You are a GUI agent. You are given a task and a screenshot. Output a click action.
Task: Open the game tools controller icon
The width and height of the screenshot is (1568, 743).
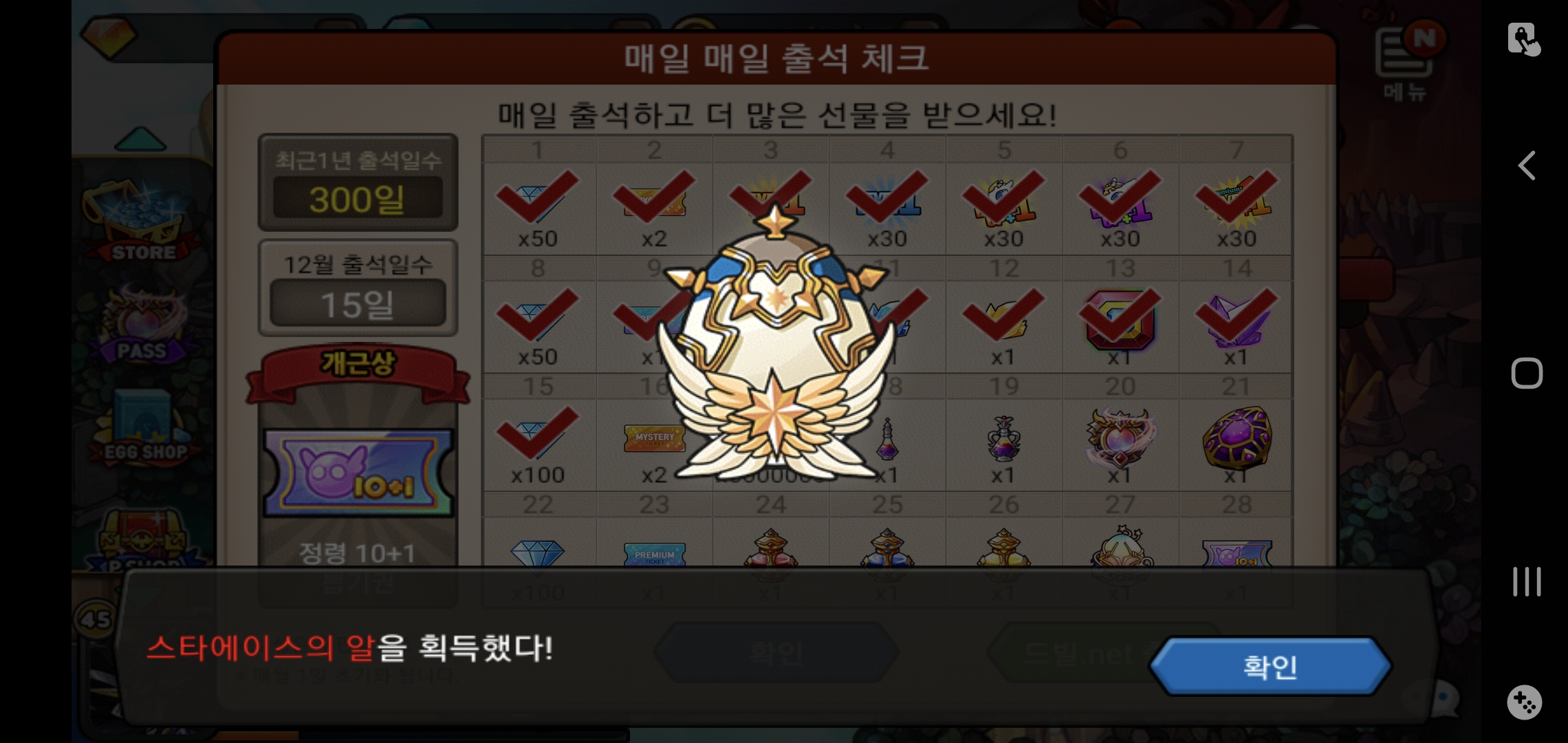1525,702
